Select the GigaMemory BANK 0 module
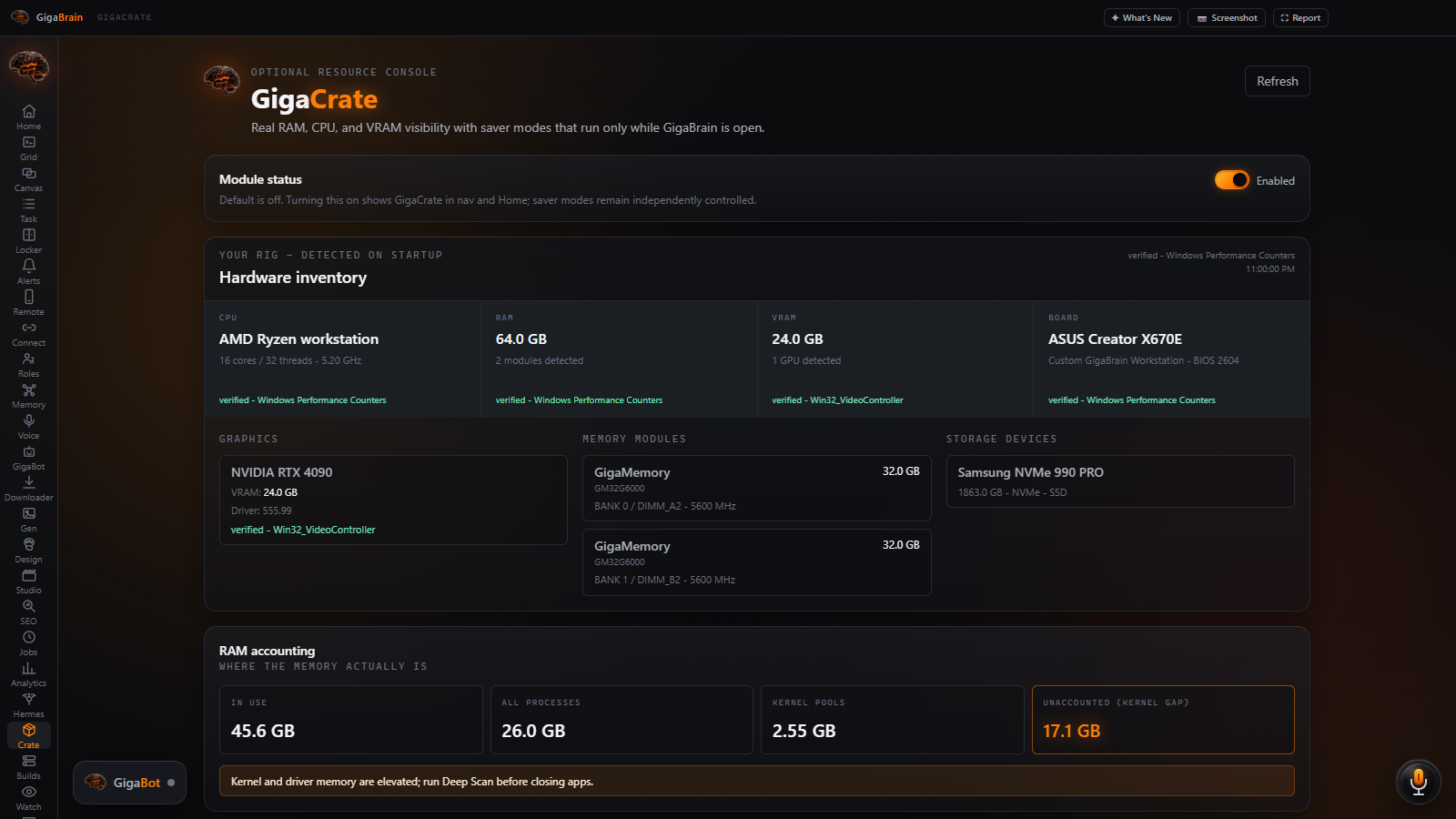Image resolution: width=1456 pixels, height=819 pixels. click(x=756, y=488)
